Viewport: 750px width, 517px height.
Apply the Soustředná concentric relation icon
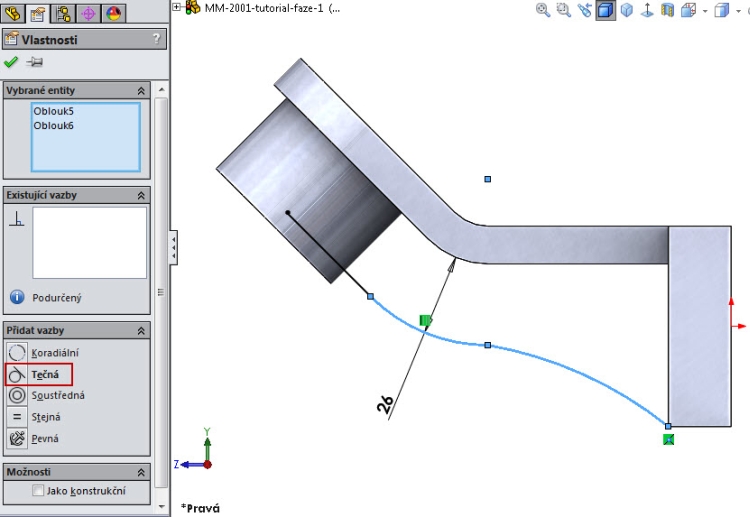point(17,396)
